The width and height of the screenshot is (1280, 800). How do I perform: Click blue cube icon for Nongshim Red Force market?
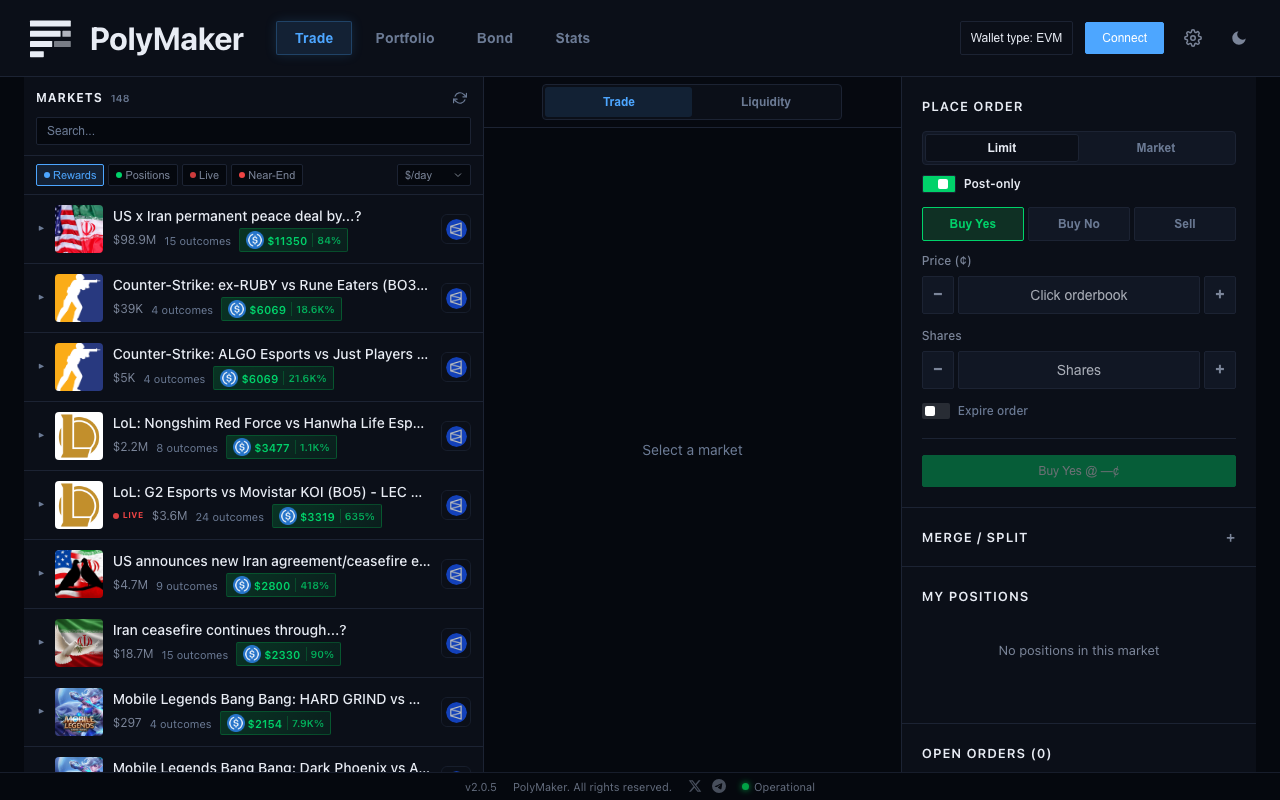456,436
